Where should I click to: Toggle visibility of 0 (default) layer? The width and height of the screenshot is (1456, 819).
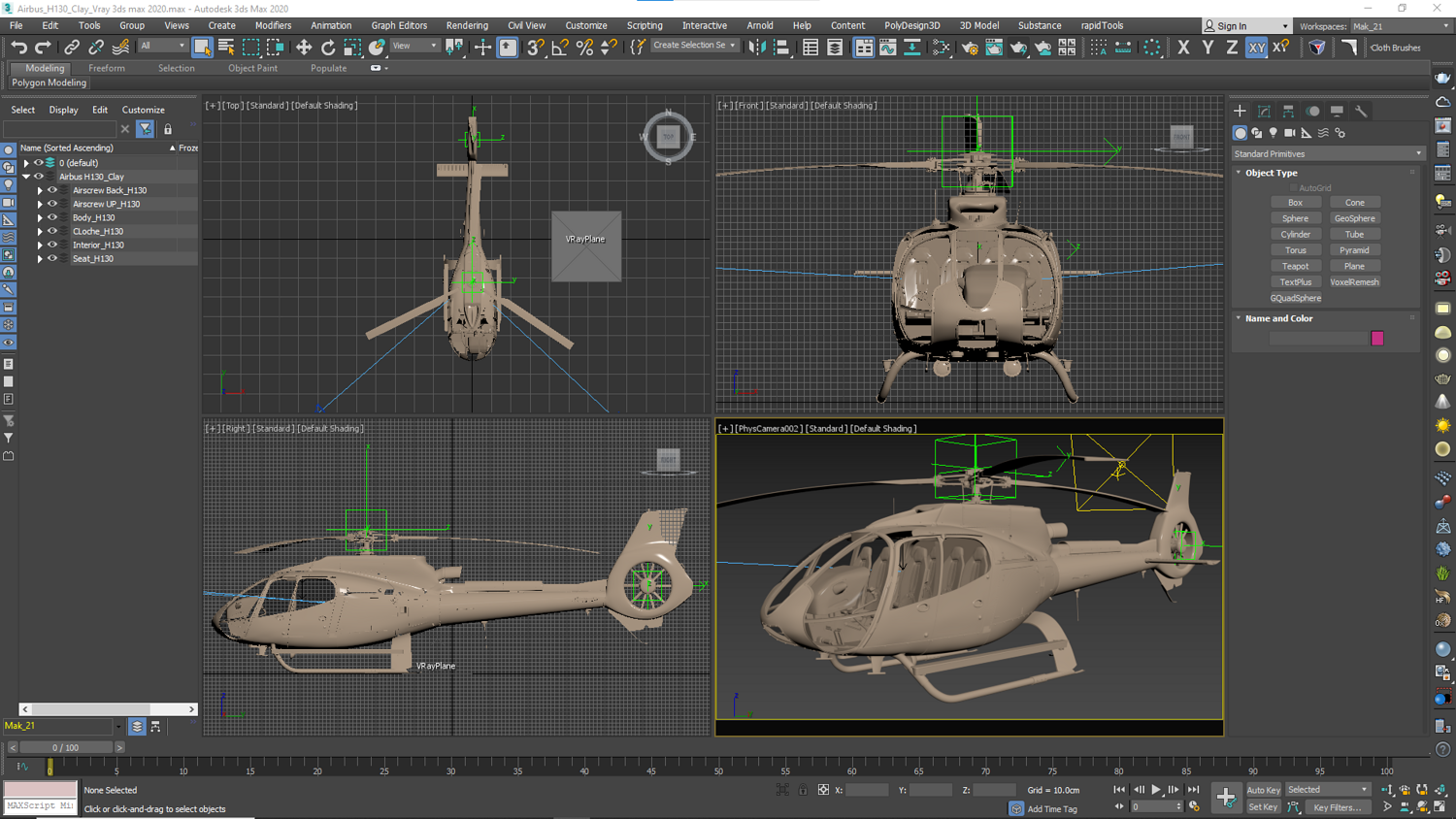pos(38,163)
